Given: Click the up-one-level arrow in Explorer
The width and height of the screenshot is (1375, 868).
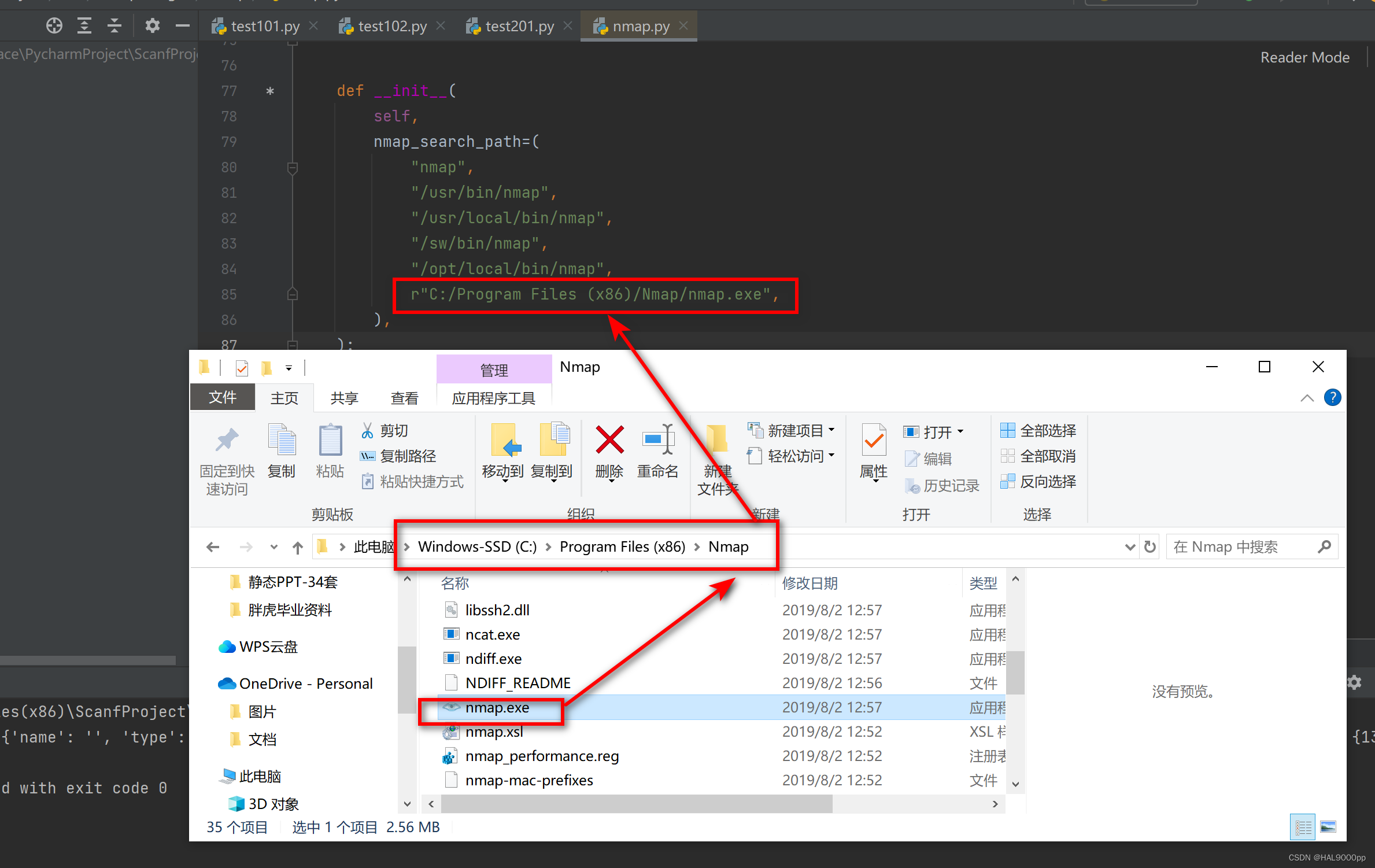Looking at the screenshot, I should click(x=298, y=547).
